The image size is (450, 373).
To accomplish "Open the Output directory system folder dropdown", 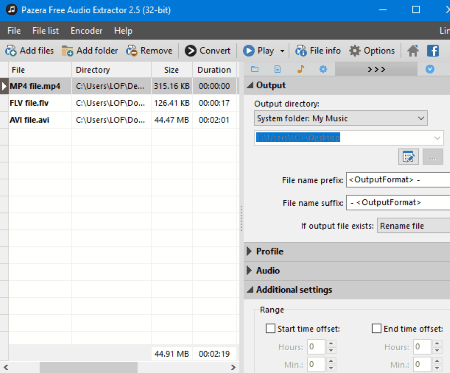I will [341, 118].
